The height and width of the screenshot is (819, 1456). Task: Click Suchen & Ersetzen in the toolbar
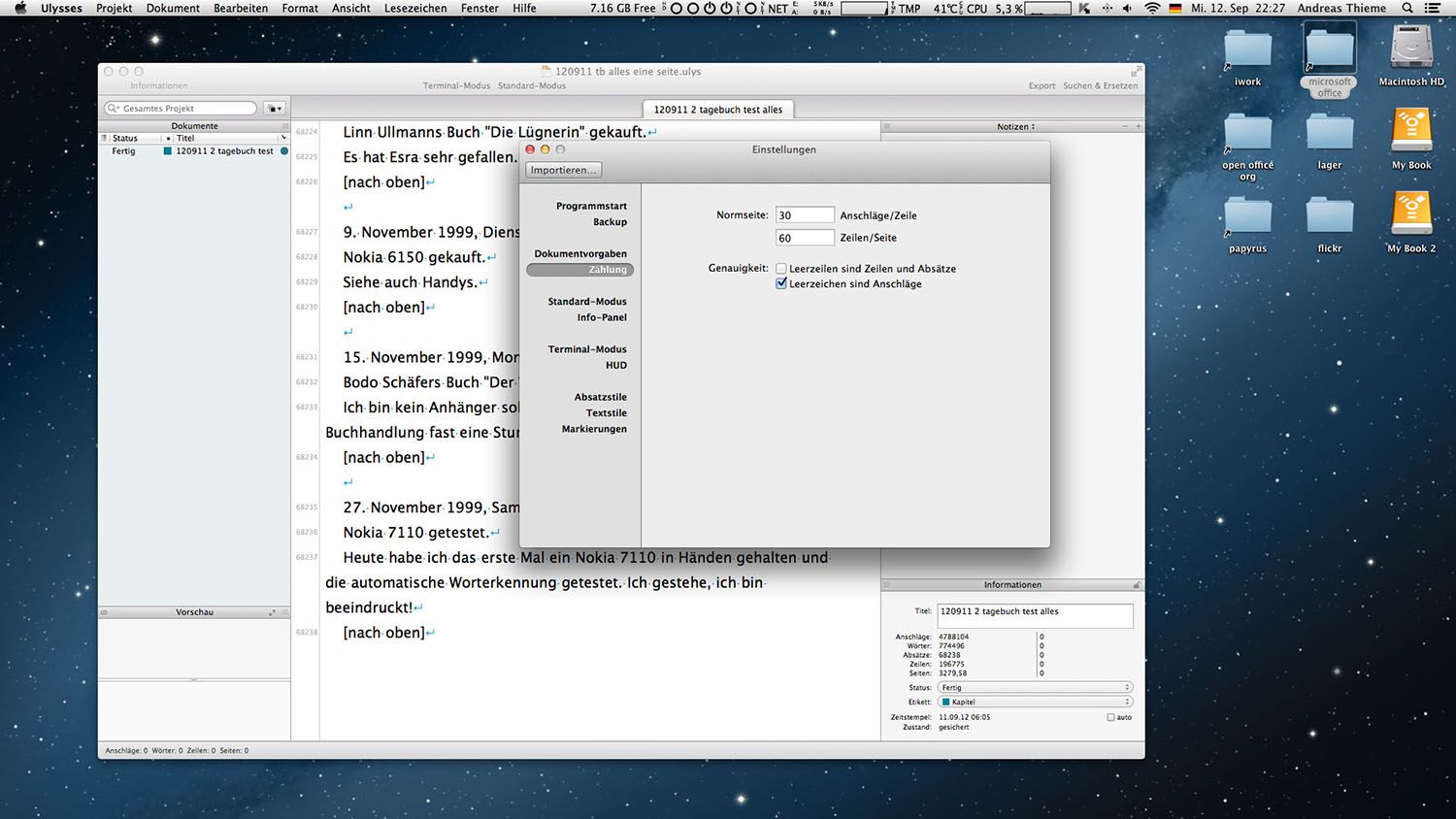coord(1100,85)
